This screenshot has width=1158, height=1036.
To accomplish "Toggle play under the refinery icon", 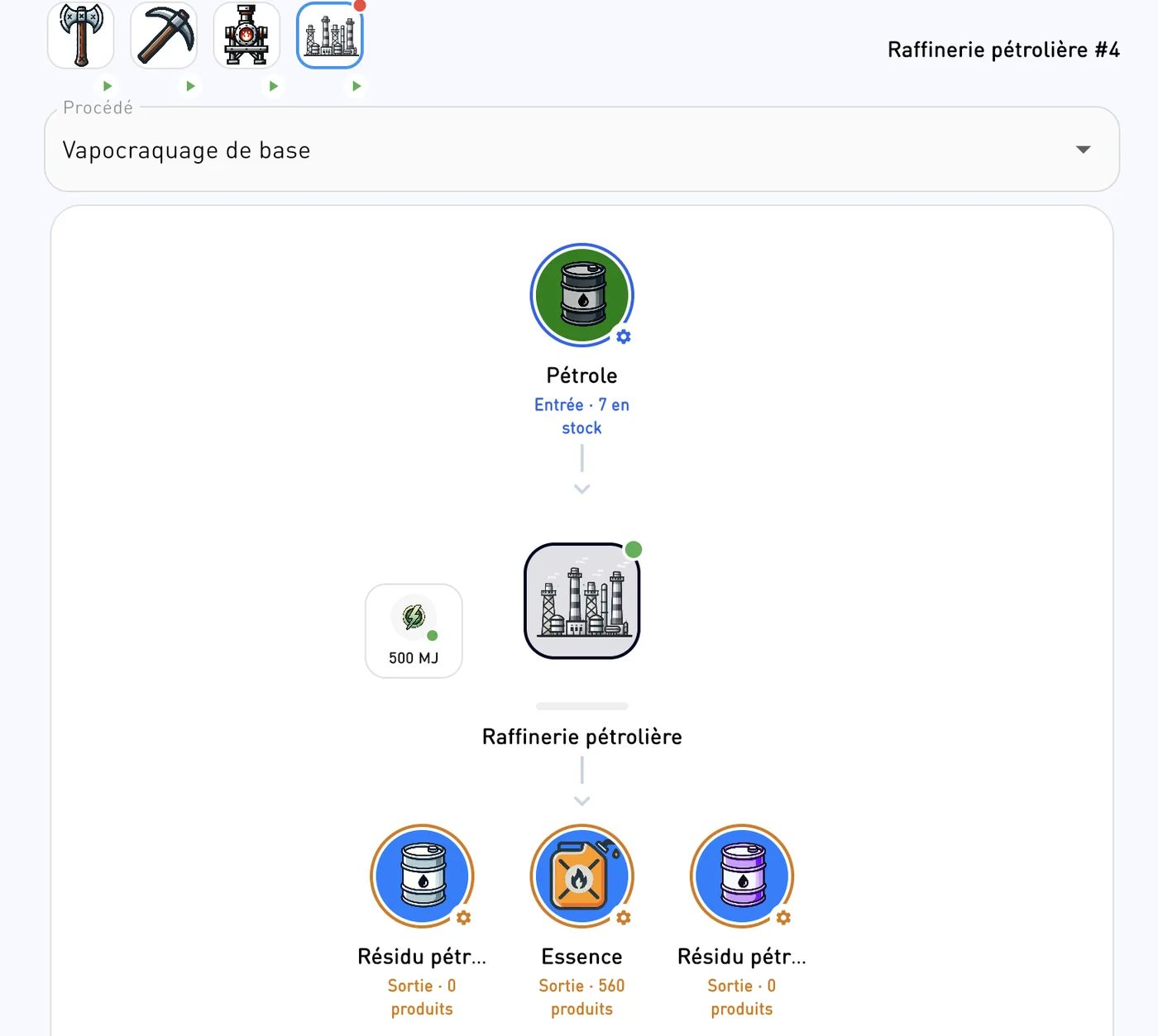I will [x=356, y=86].
